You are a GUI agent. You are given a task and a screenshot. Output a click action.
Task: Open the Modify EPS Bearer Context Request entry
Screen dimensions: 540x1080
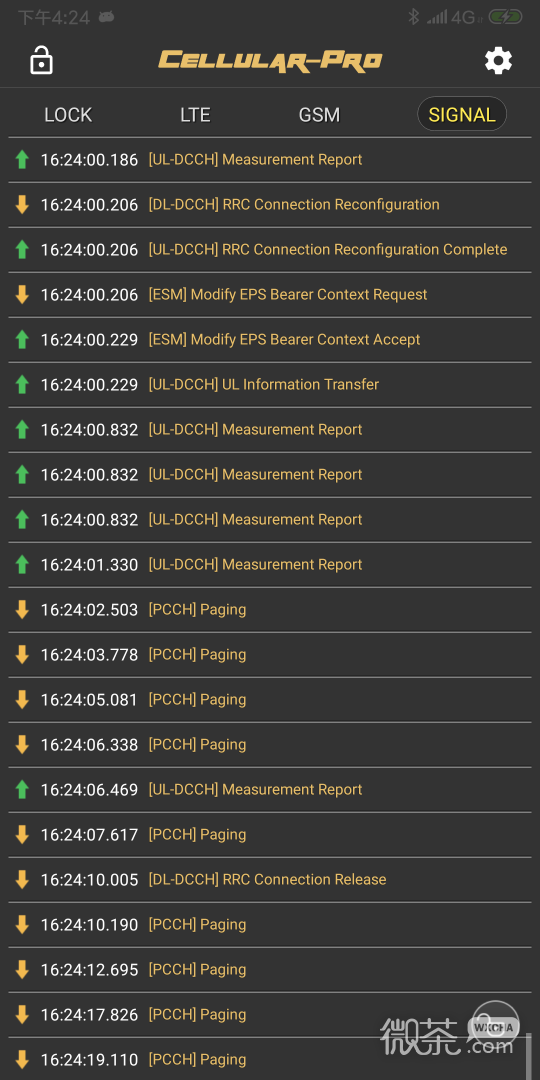[270, 295]
